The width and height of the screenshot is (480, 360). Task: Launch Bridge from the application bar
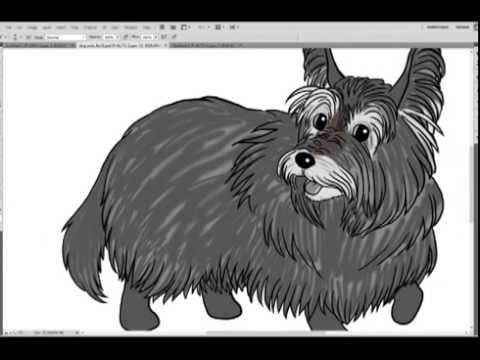(x=162, y=27)
